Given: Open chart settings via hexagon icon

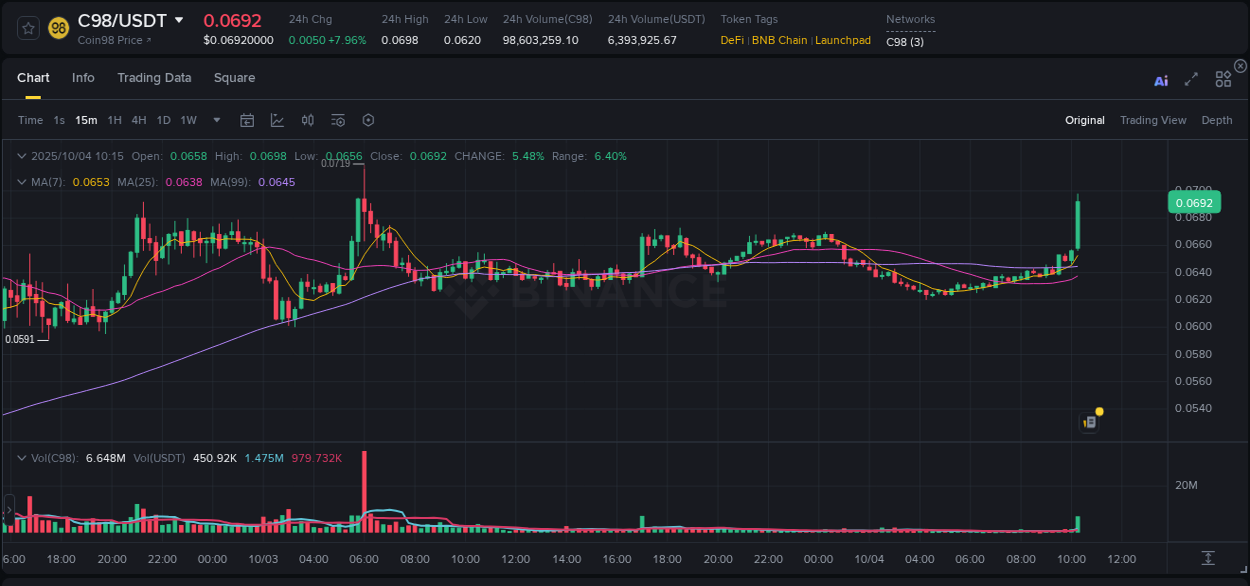Looking at the screenshot, I should point(368,120).
